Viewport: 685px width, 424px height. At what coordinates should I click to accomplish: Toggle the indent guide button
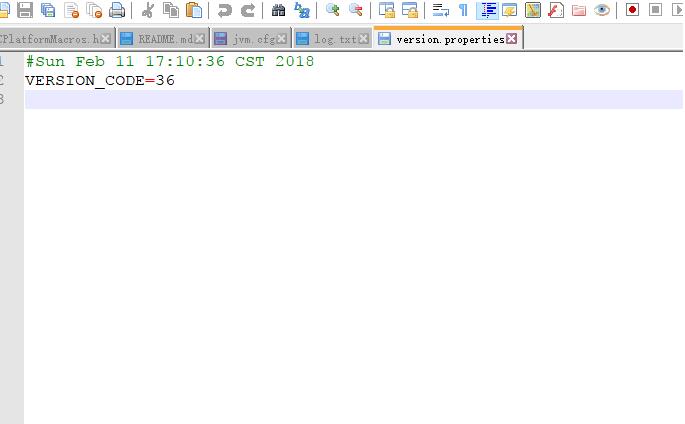pyautogui.click(x=487, y=11)
